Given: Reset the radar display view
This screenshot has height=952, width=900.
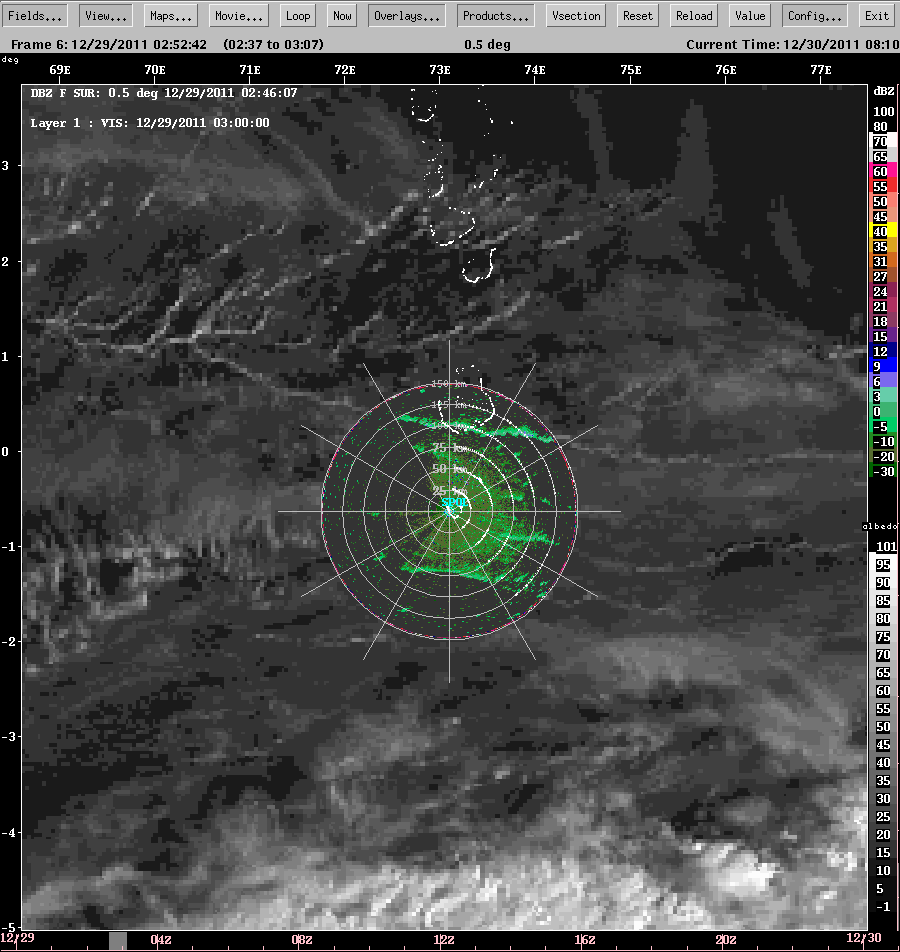Looking at the screenshot, I should coord(637,15).
